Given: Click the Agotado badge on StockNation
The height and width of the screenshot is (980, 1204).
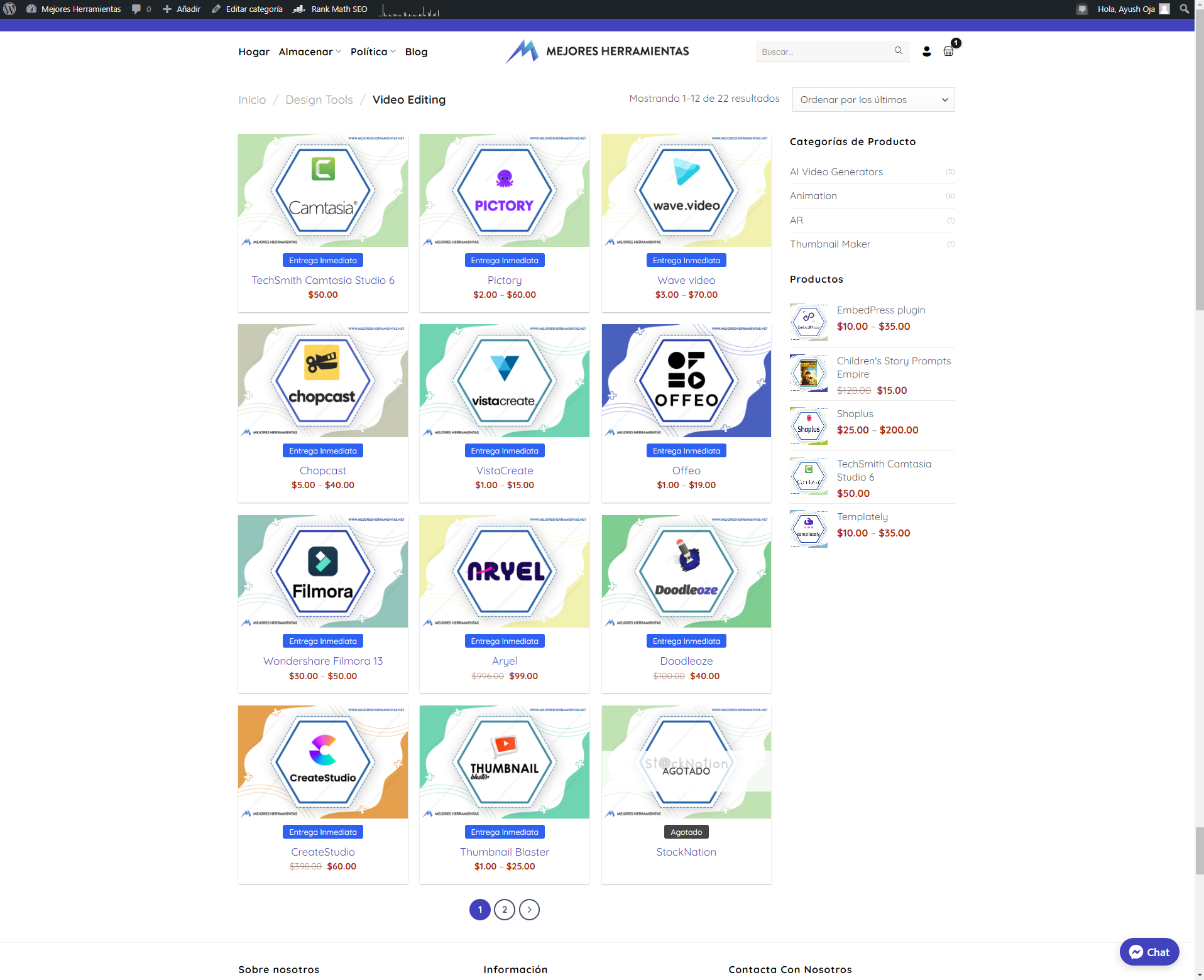Looking at the screenshot, I should [x=686, y=832].
